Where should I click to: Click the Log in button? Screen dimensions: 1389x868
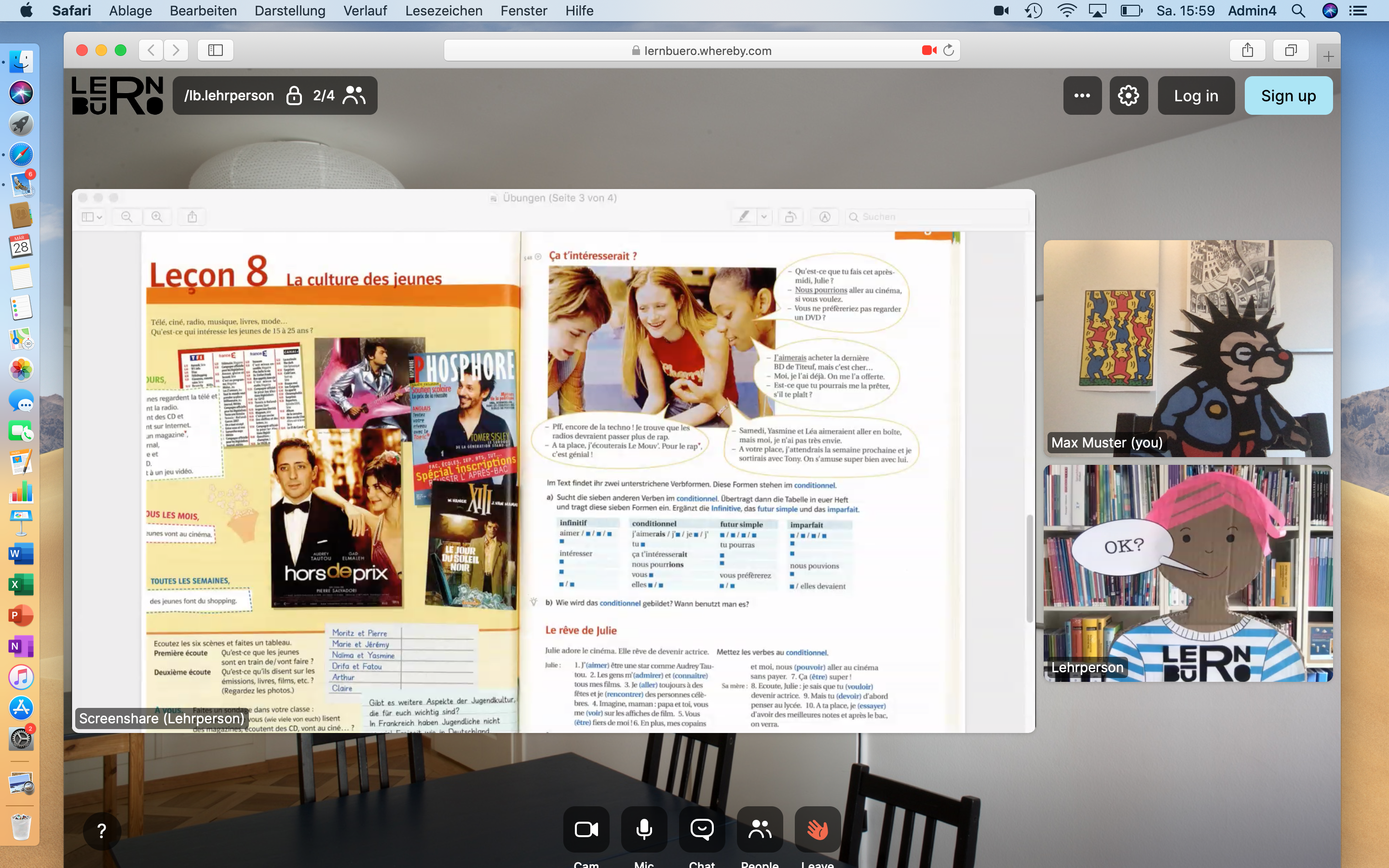click(1196, 95)
